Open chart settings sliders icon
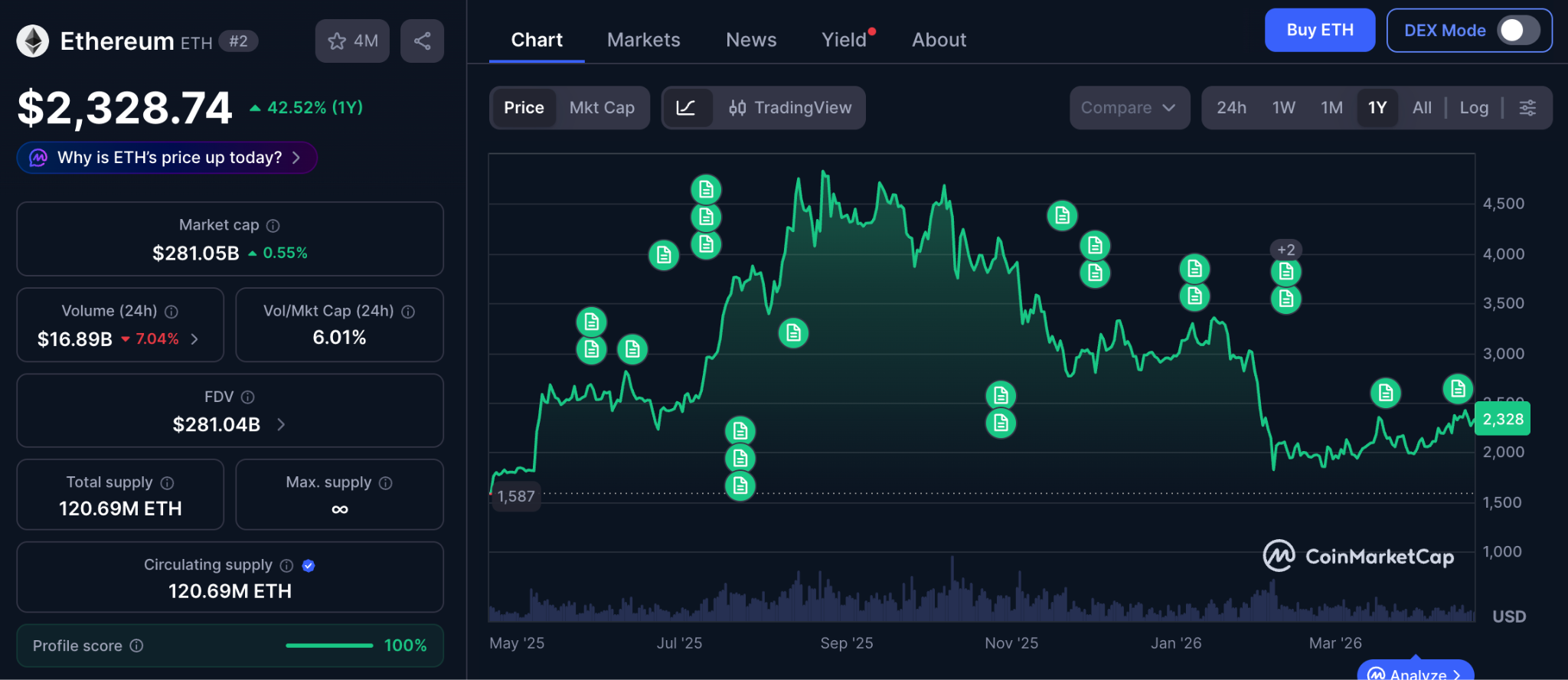Image resolution: width=1568 pixels, height=680 pixels. coord(1527,108)
